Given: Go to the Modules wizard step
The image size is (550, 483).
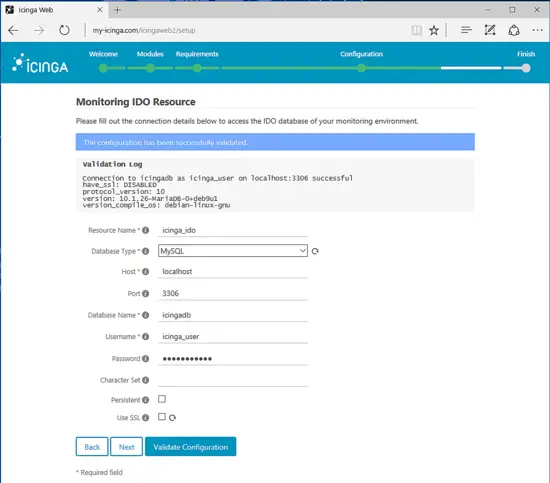Looking at the screenshot, I should tap(150, 54).
